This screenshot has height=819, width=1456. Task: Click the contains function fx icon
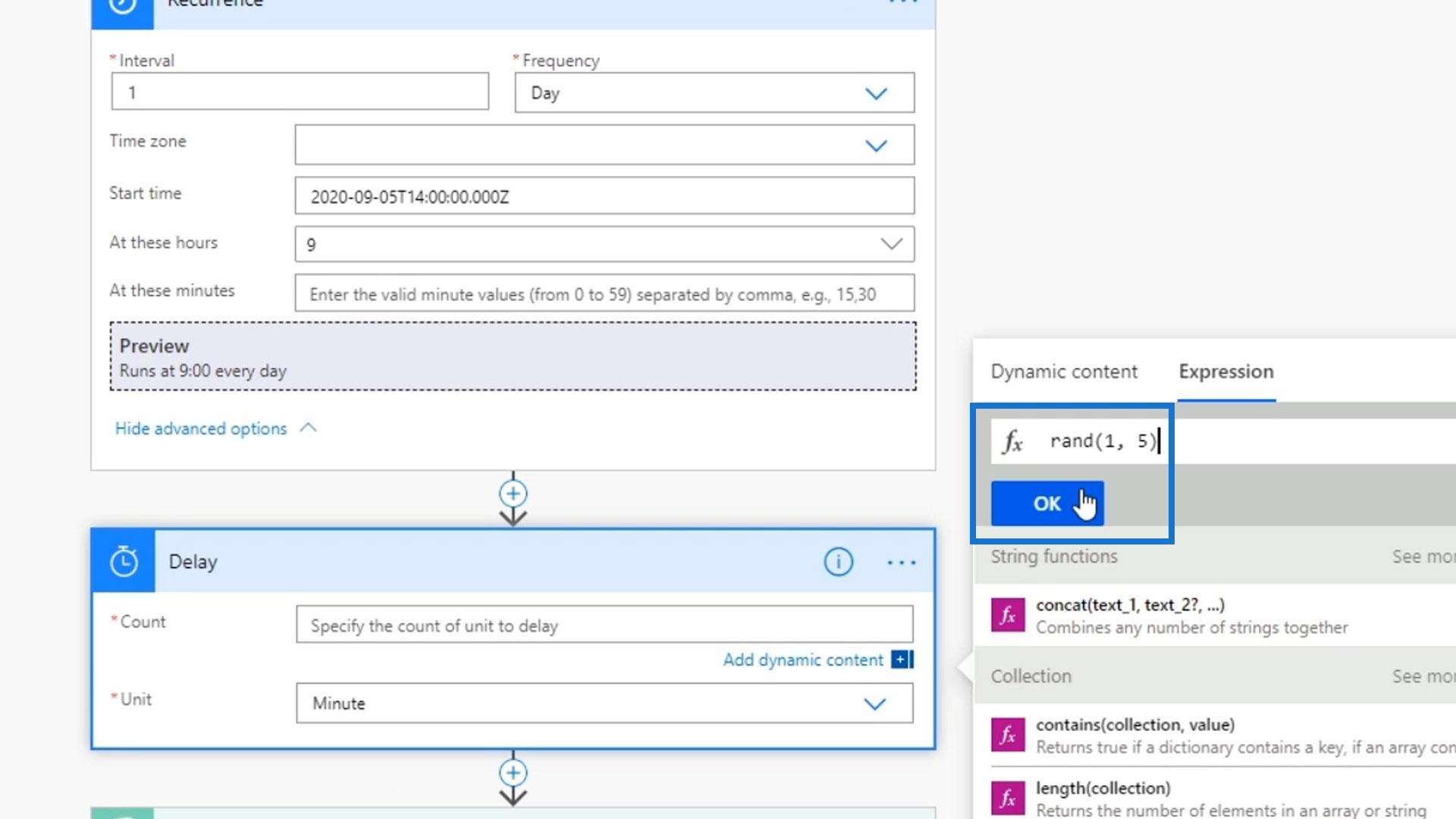[x=1008, y=735]
